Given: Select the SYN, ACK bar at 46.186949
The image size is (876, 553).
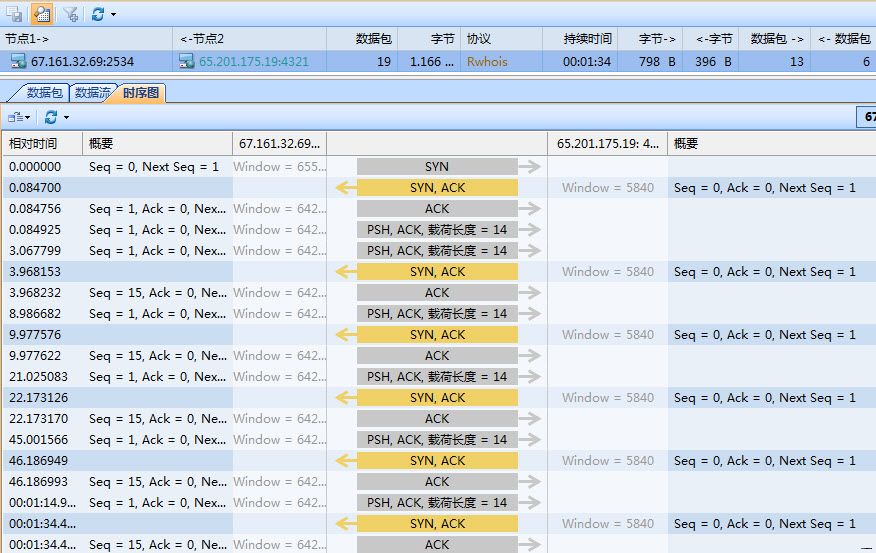Looking at the screenshot, I should coord(437,461).
